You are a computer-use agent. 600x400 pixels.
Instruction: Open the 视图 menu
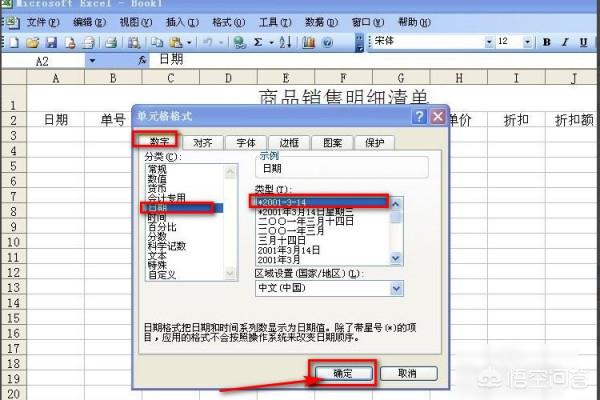[x=136, y=22]
